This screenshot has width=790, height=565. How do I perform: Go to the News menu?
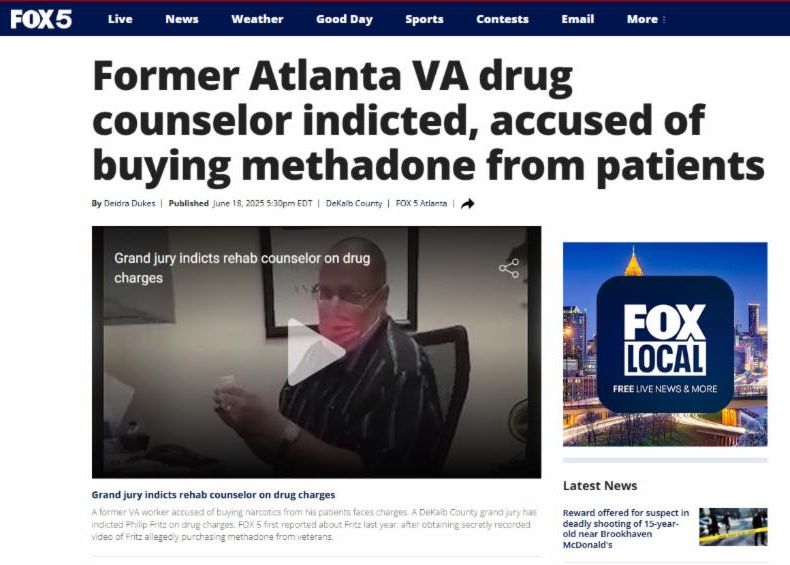click(181, 19)
